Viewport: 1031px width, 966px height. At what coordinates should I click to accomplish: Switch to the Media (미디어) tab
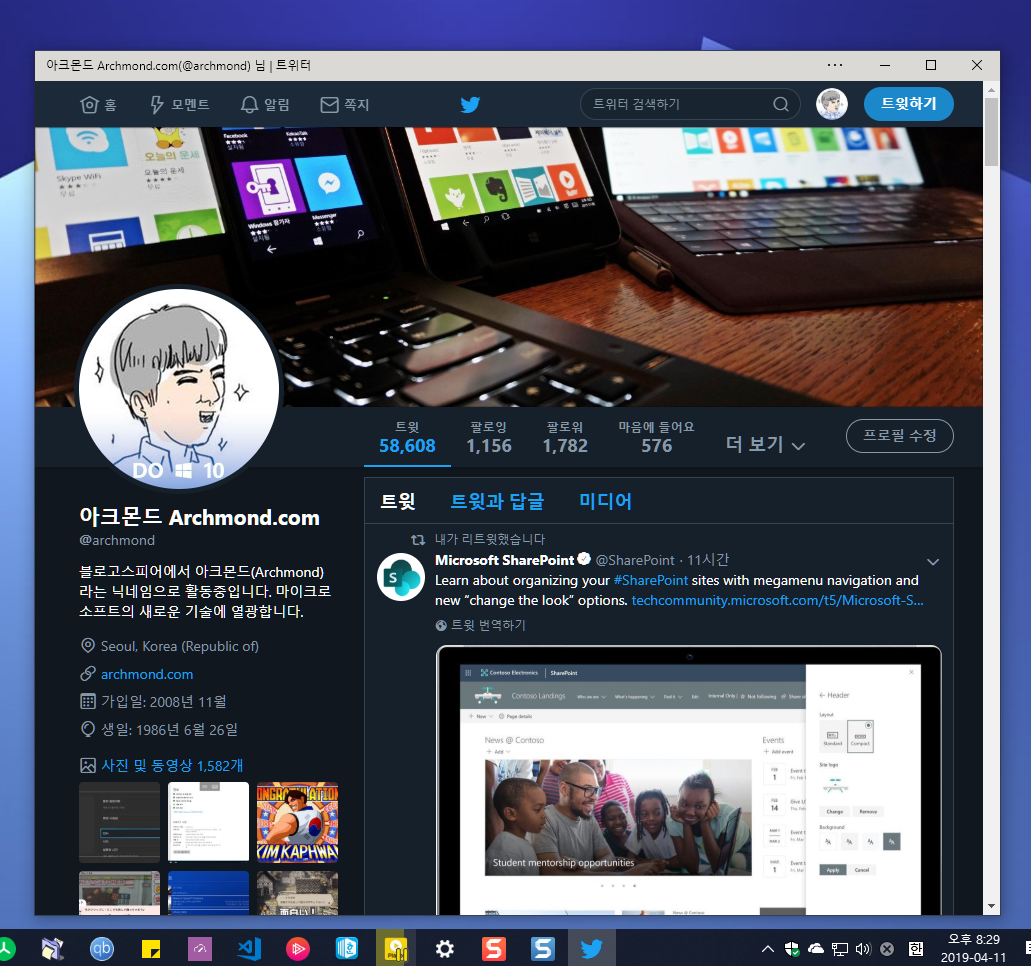coord(605,501)
